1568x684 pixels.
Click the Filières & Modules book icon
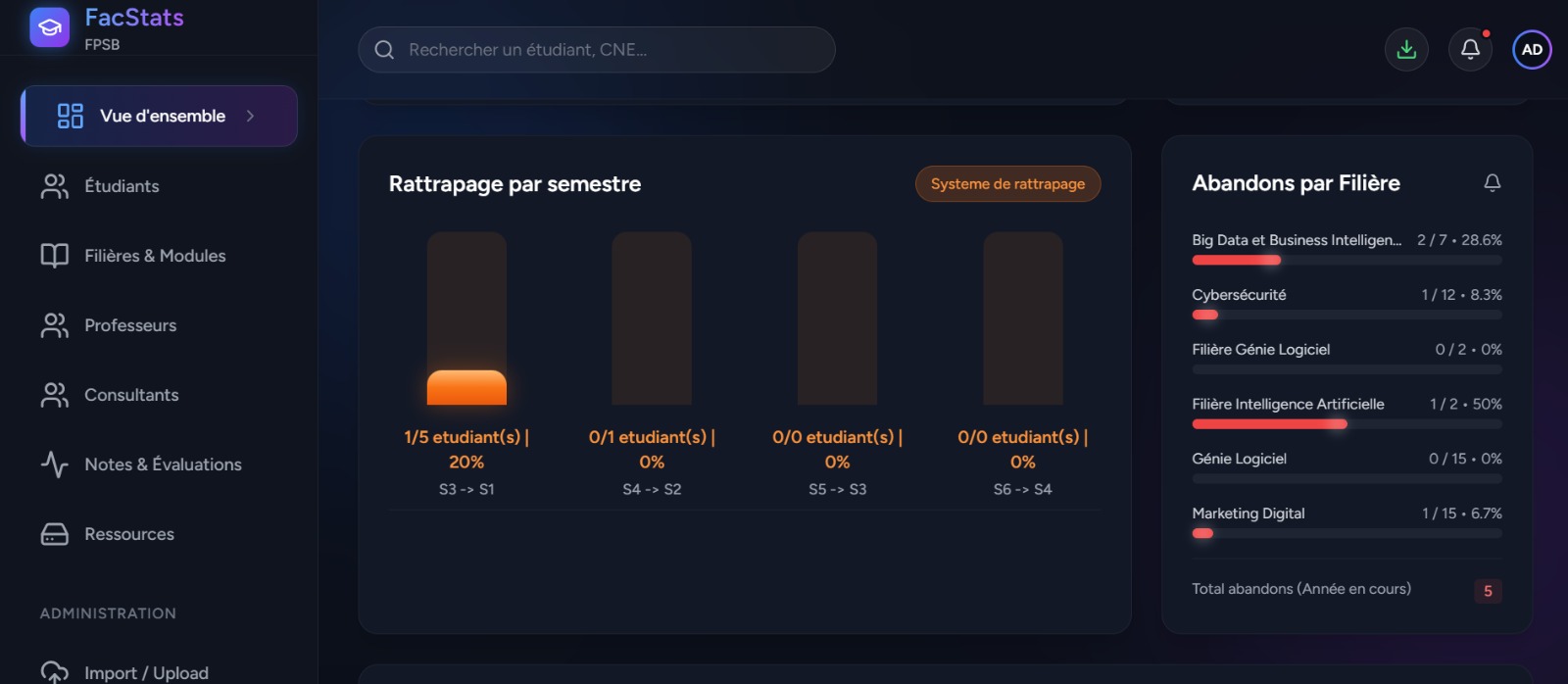pyautogui.click(x=55, y=256)
